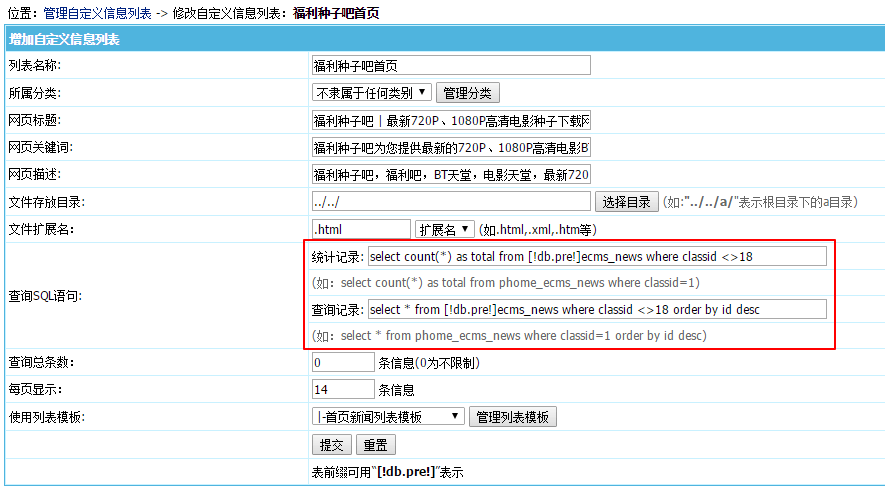Focus the 查询记录 SQL input field
Viewport: 885px width, 494px height.
pyautogui.click(x=597, y=309)
